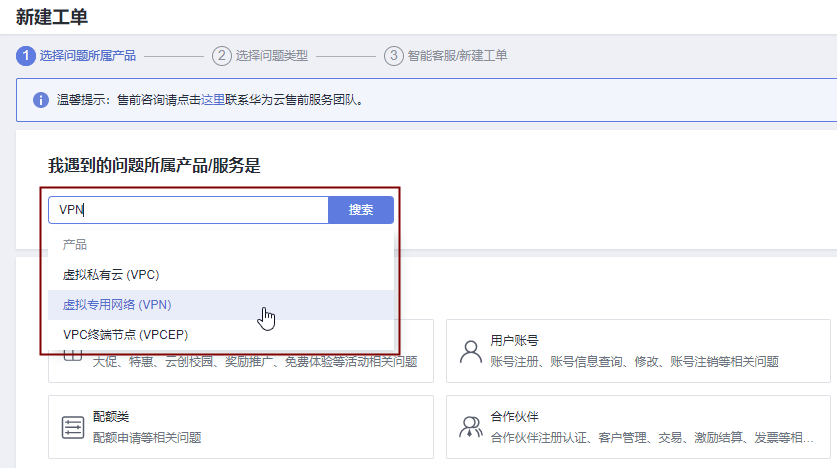Viewport: 837px width, 468px height.
Task: Click the 大促、特惠 activities description text
Action: [255, 362]
